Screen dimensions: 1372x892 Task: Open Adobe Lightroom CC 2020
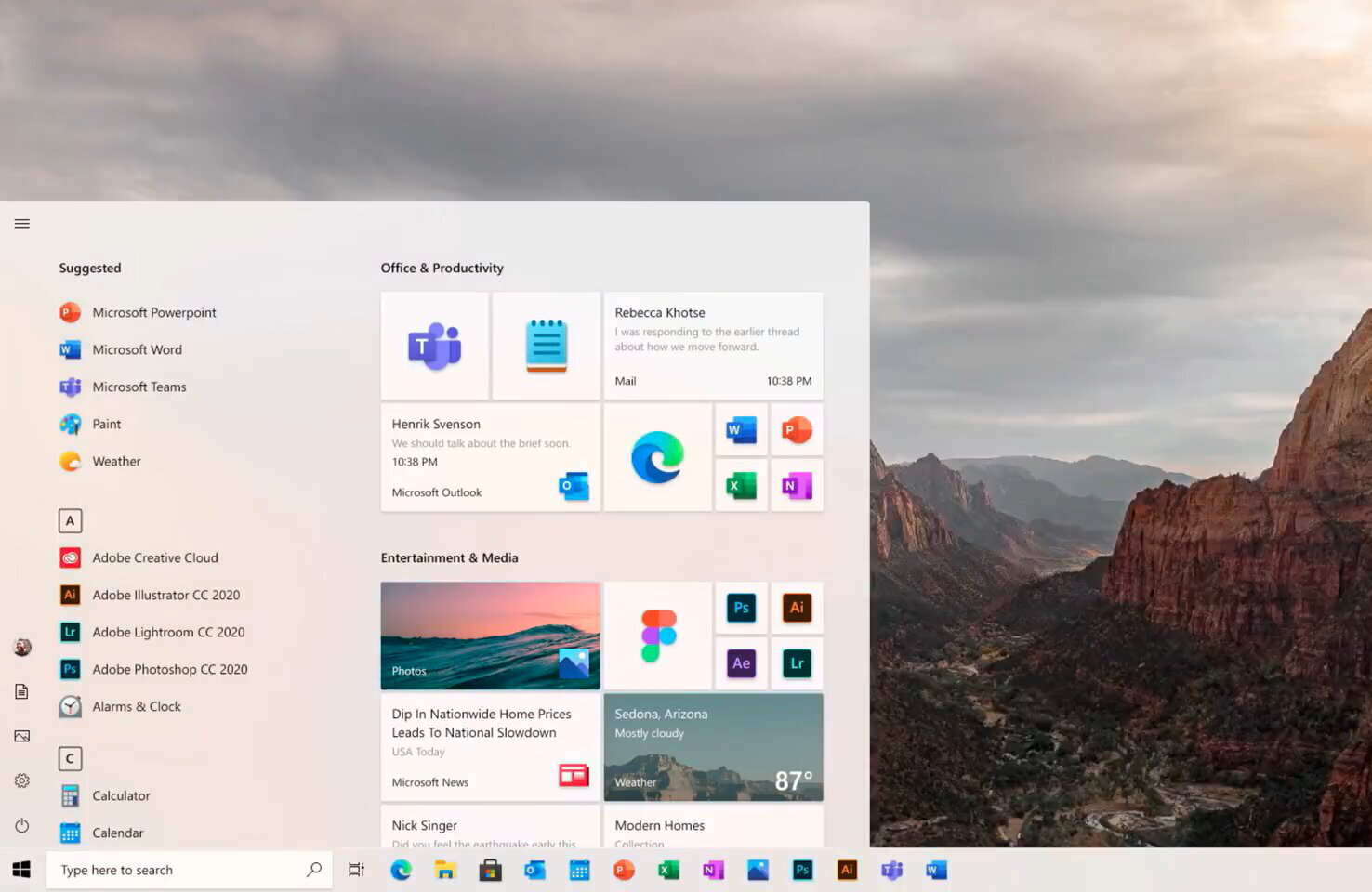pos(152,632)
